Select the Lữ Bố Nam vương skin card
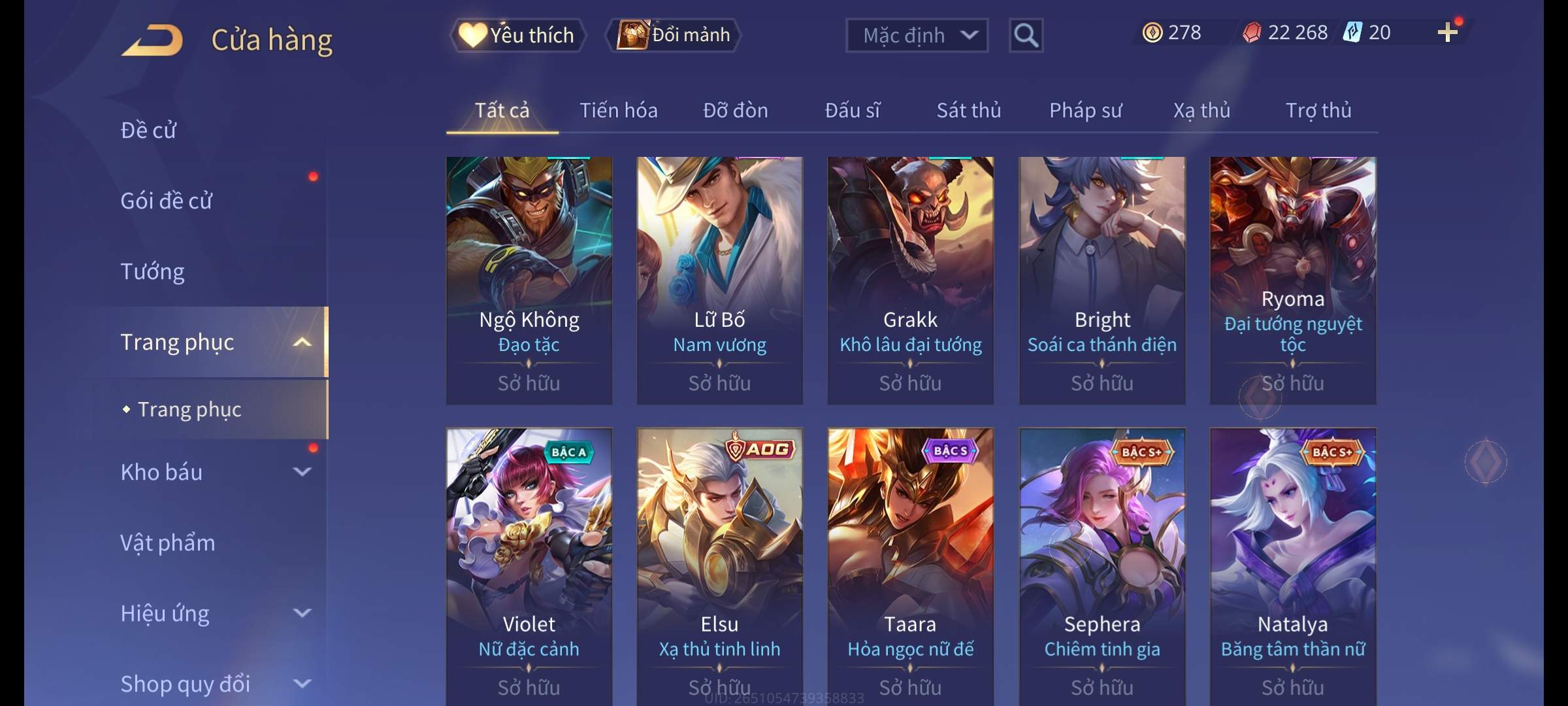The width and height of the screenshot is (1568, 706). tap(720, 280)
